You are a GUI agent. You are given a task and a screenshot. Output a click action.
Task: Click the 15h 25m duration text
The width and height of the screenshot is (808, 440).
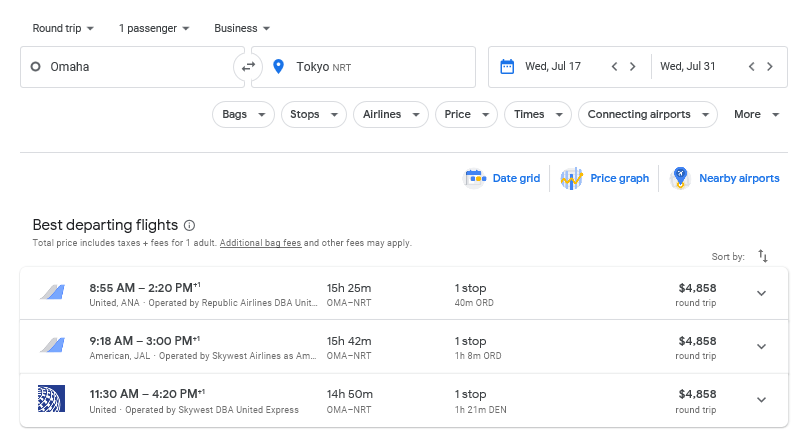(x=349, y=288)
